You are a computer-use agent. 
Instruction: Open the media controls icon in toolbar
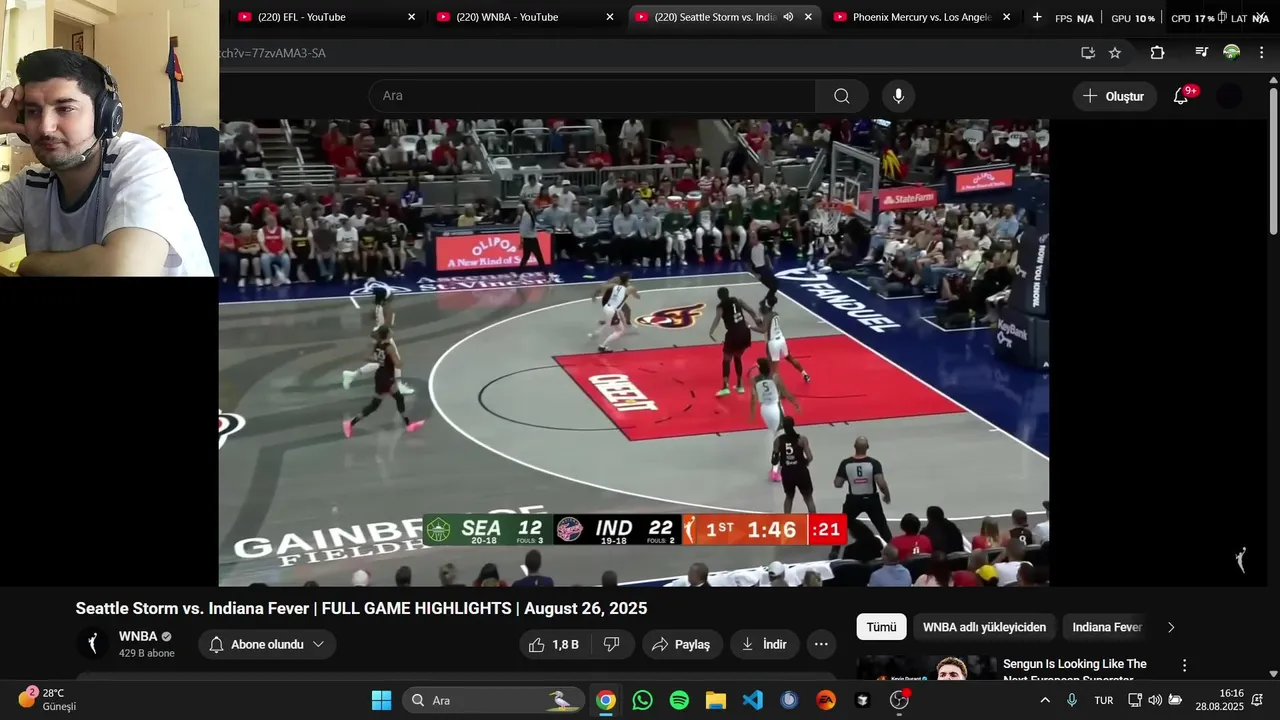[x=1202, y=52]
